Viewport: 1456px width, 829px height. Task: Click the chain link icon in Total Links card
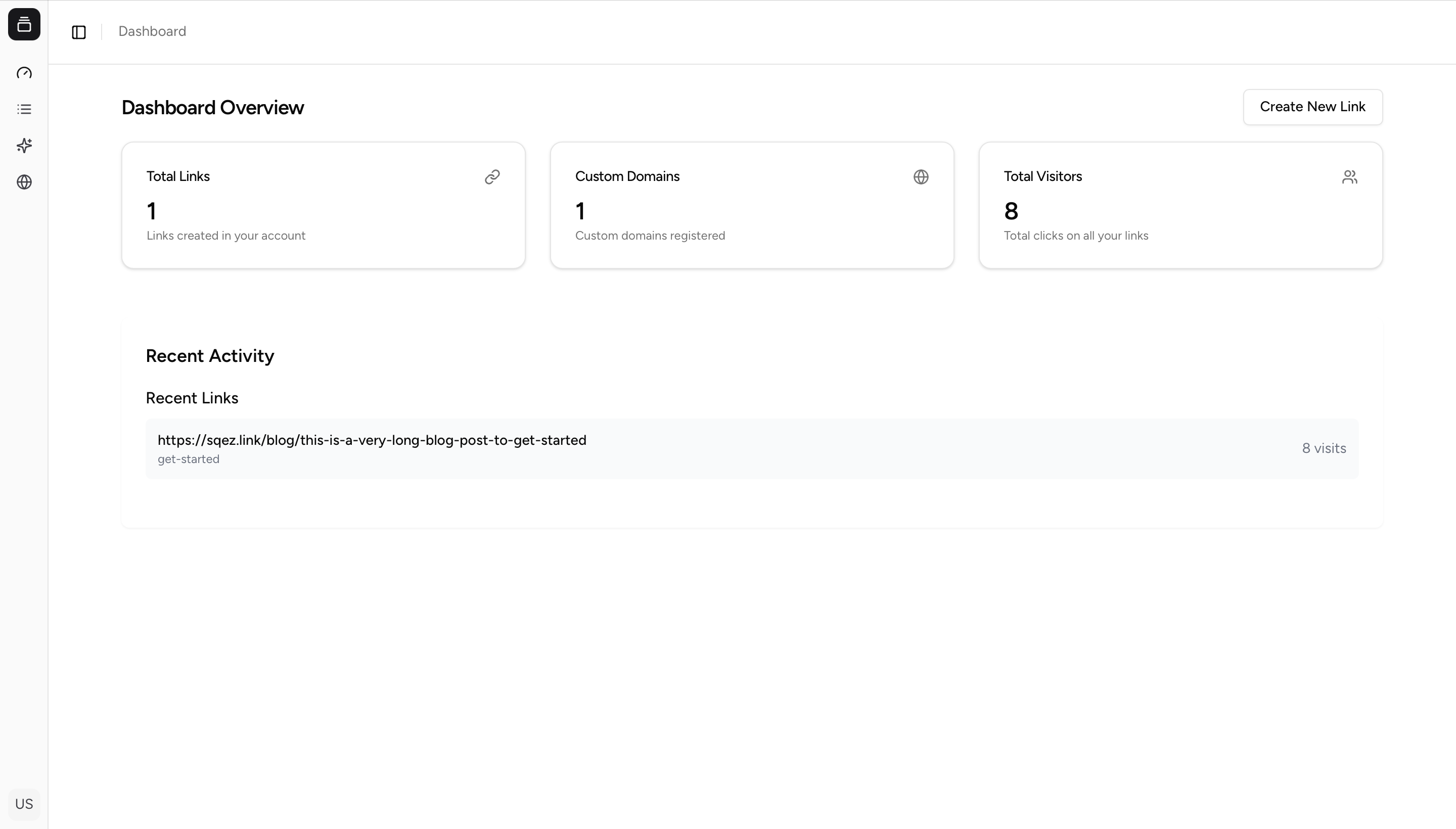click(492, 177)
